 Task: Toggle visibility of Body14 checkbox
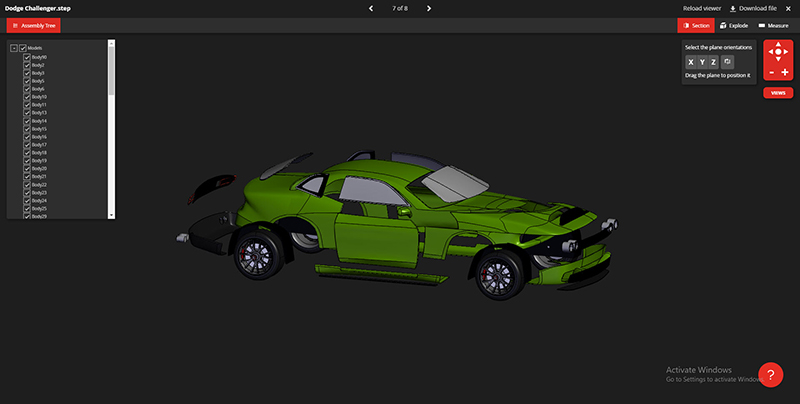coord(27,121)
